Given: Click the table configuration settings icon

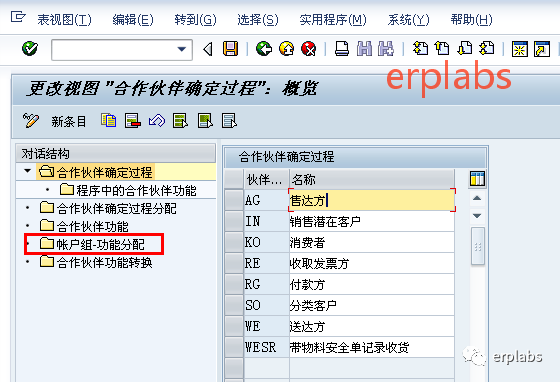Looking at the screenshot, I should pos(477,179).
